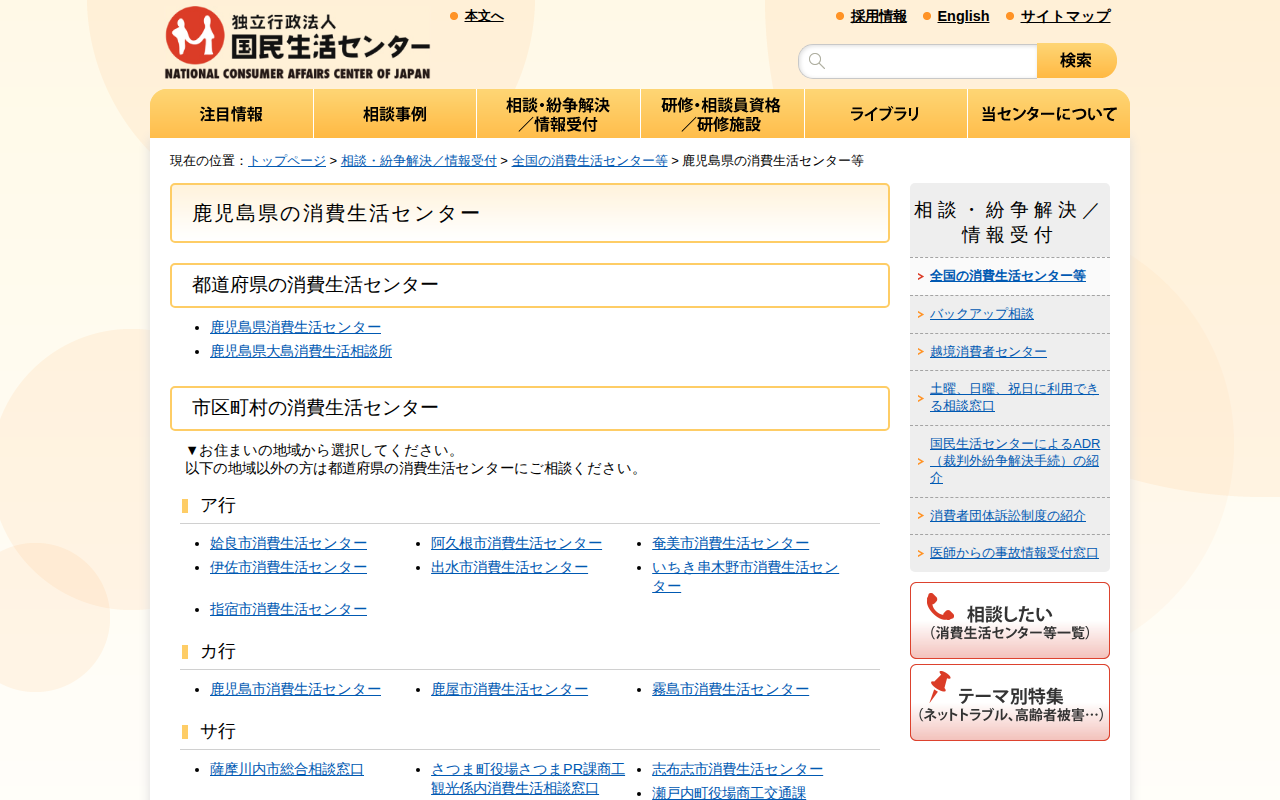Image resolution: width=1280 pixels, height=800 pixels.
Task: Click the 国民生活センター logo
Action: (x=297, y=43)
